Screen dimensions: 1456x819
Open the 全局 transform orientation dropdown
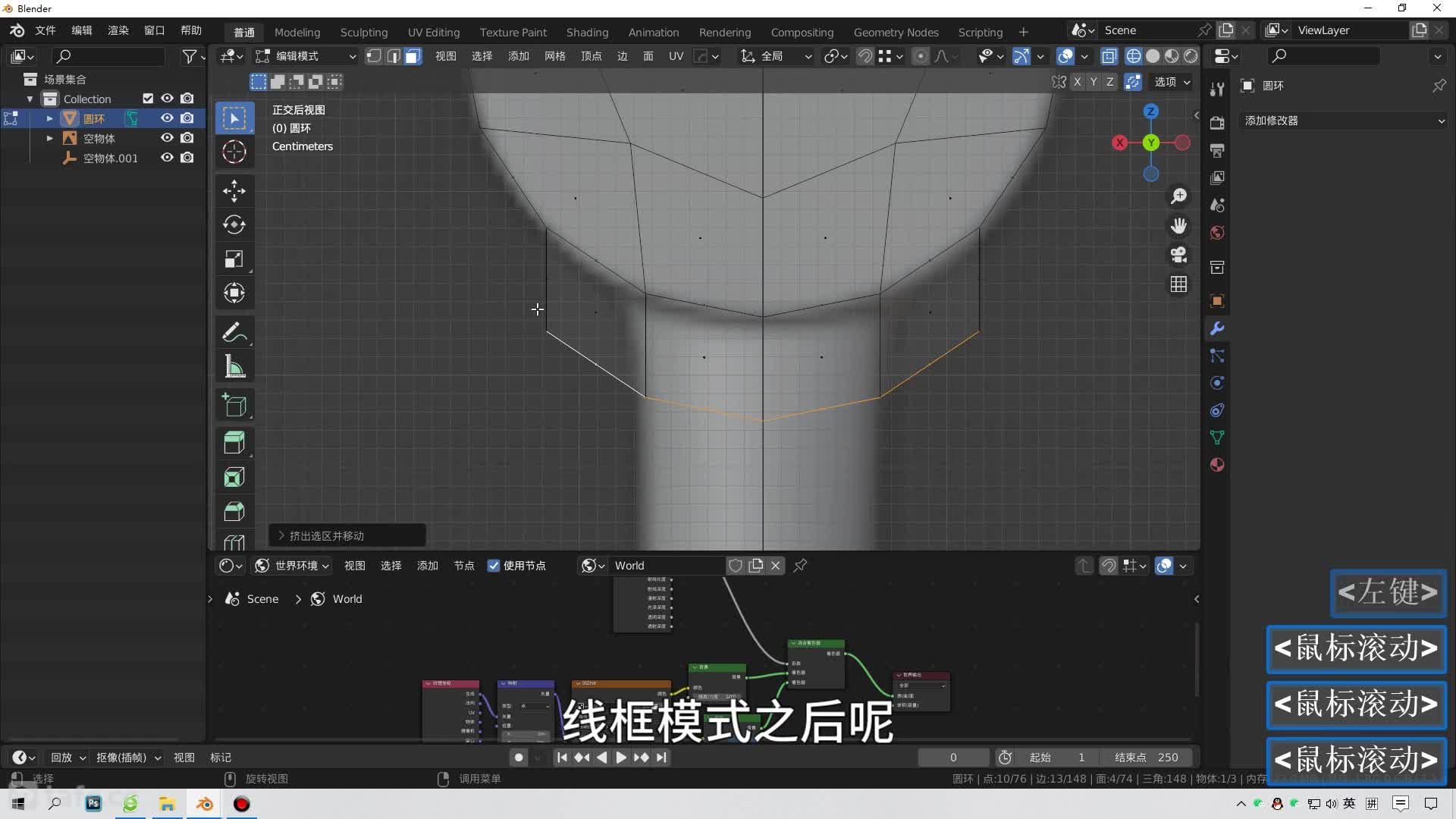[777, 56]
